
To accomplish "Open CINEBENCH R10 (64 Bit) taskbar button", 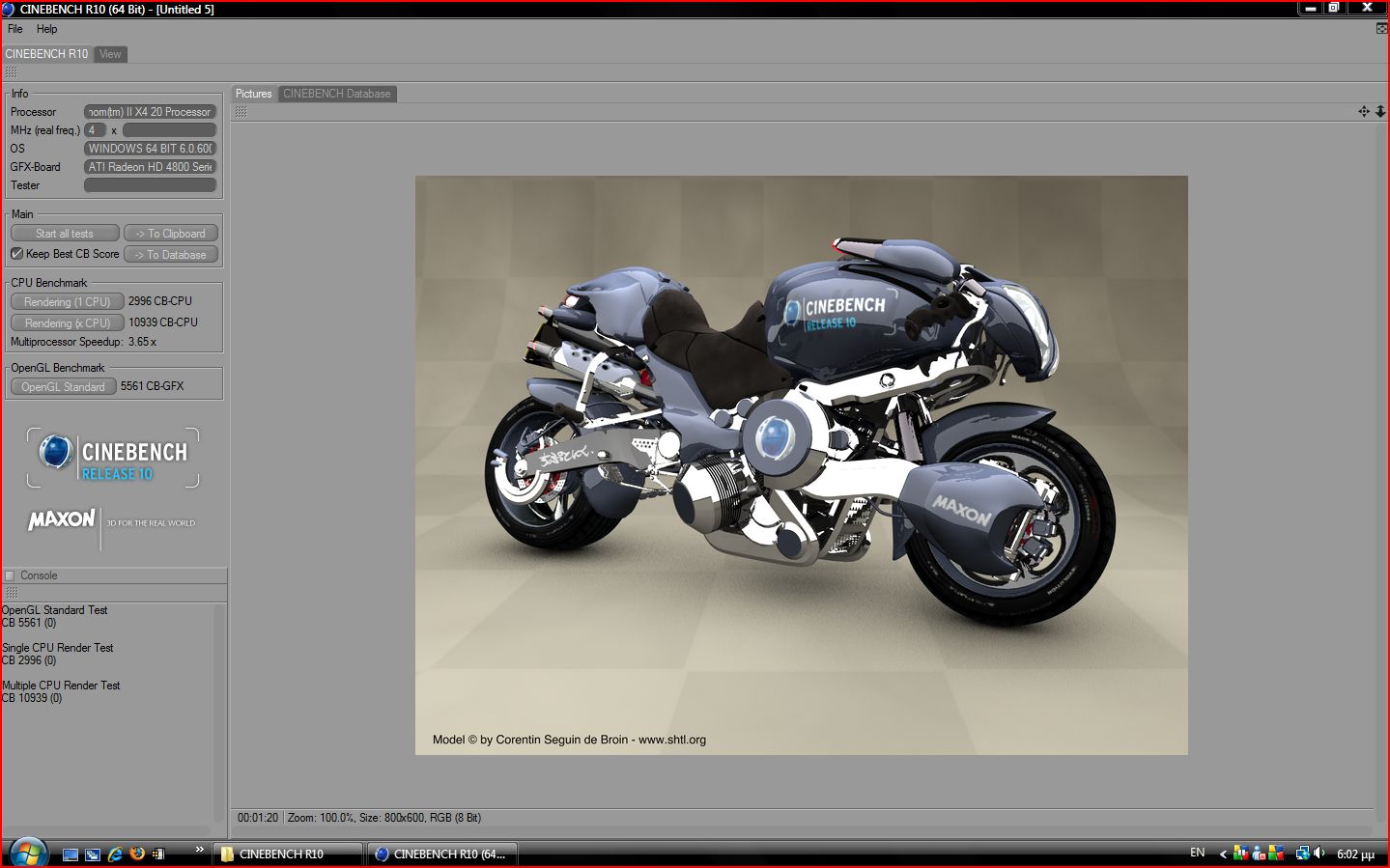I will click(x=441, y=854).
